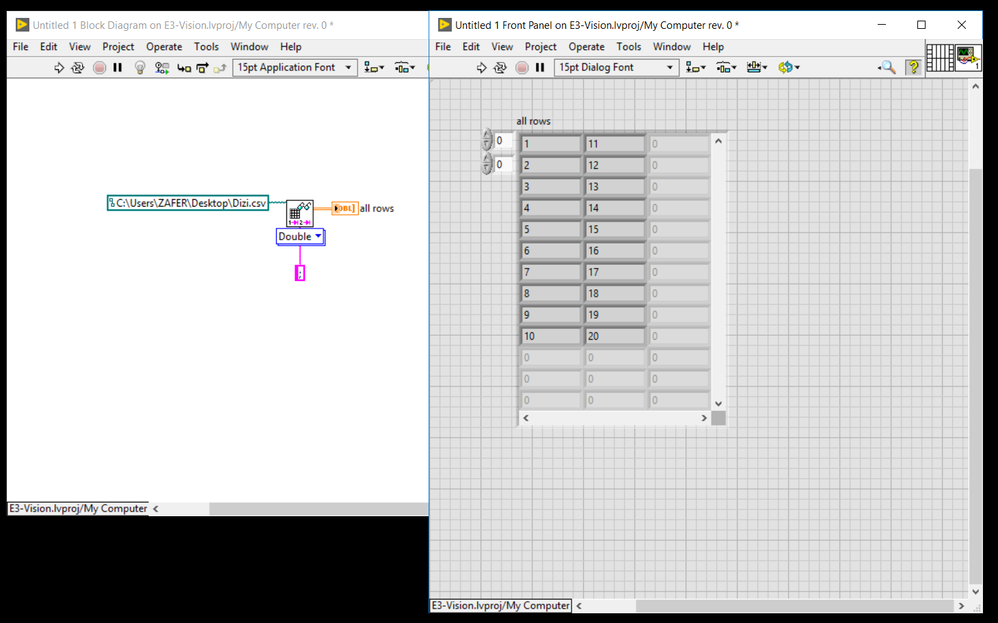Open Project menu in Block Diagram window
Screen dimensions: 998x623
(x=118, y=46)
